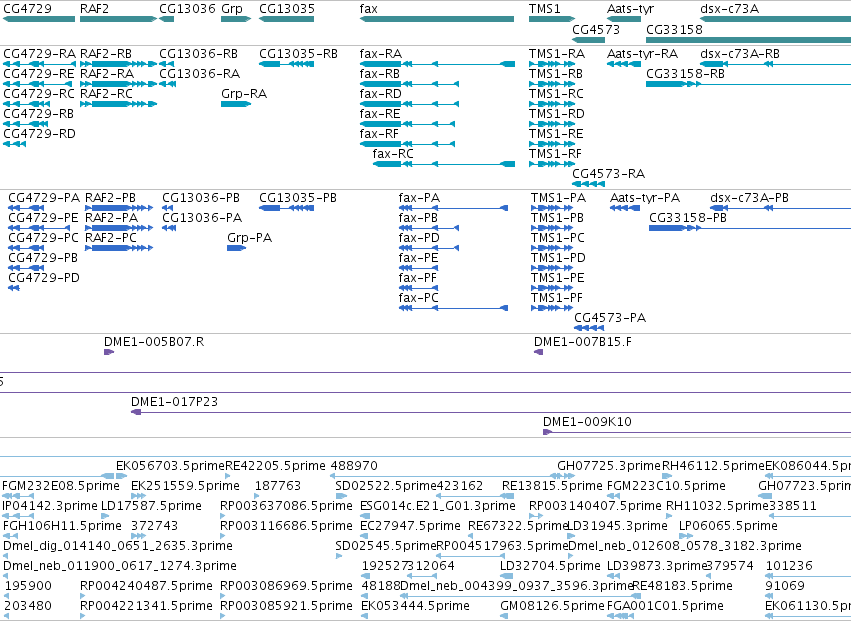Open the fax-PF protein label

[418, 278]
